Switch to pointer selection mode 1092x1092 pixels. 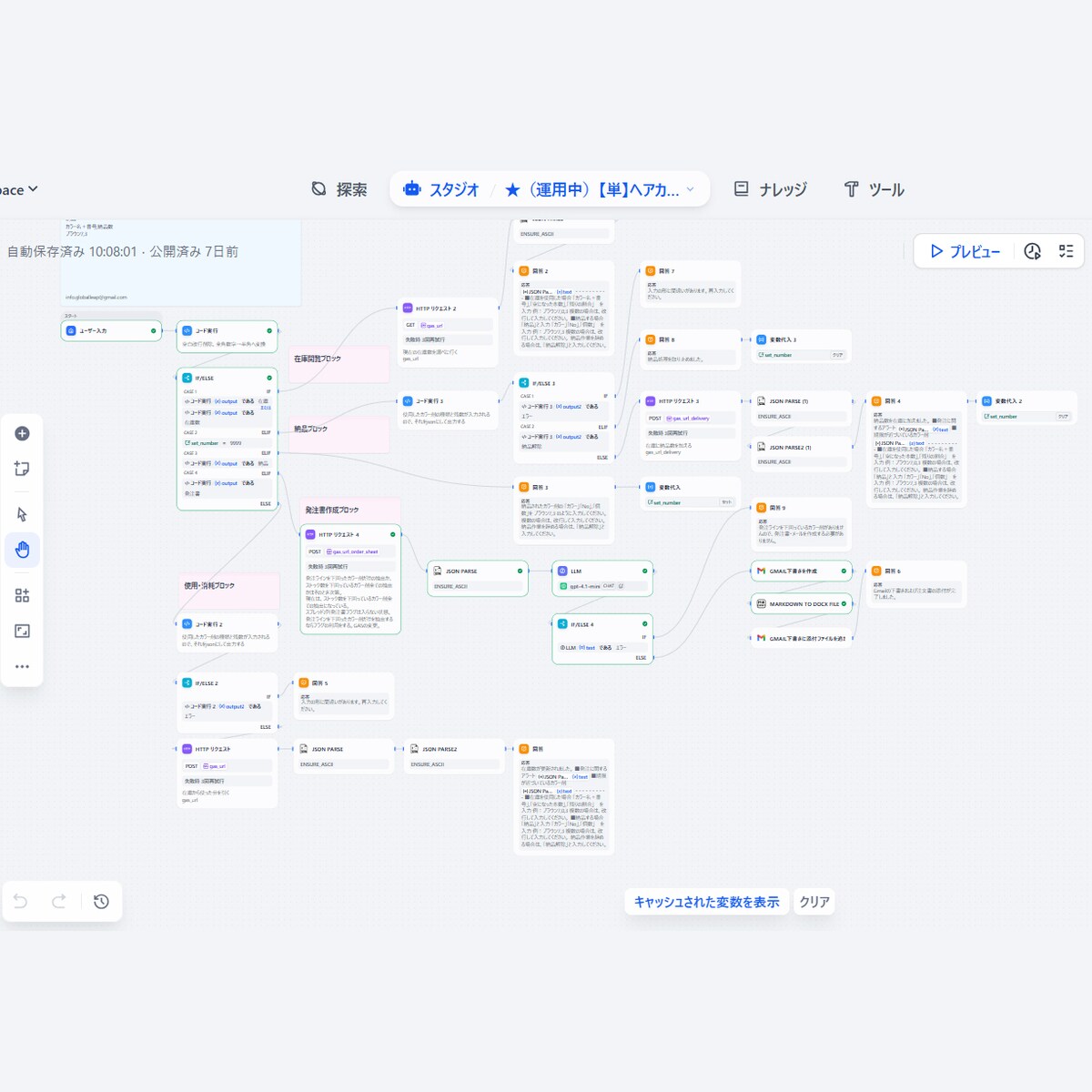point(22,514)
